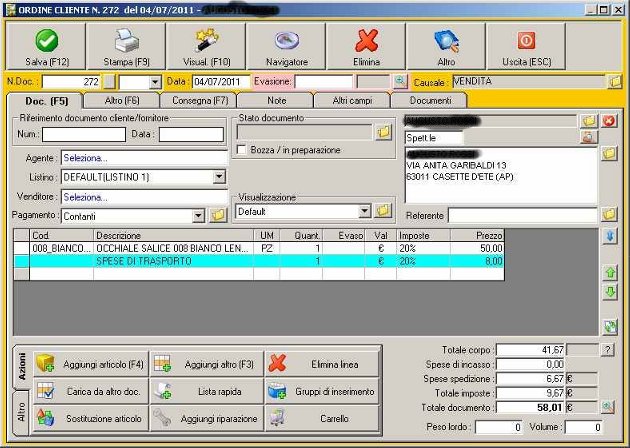Save the order with Salva (F12)
Image resolution: width=630 pixels, height=448 pixels.
[x=46, y=46]
